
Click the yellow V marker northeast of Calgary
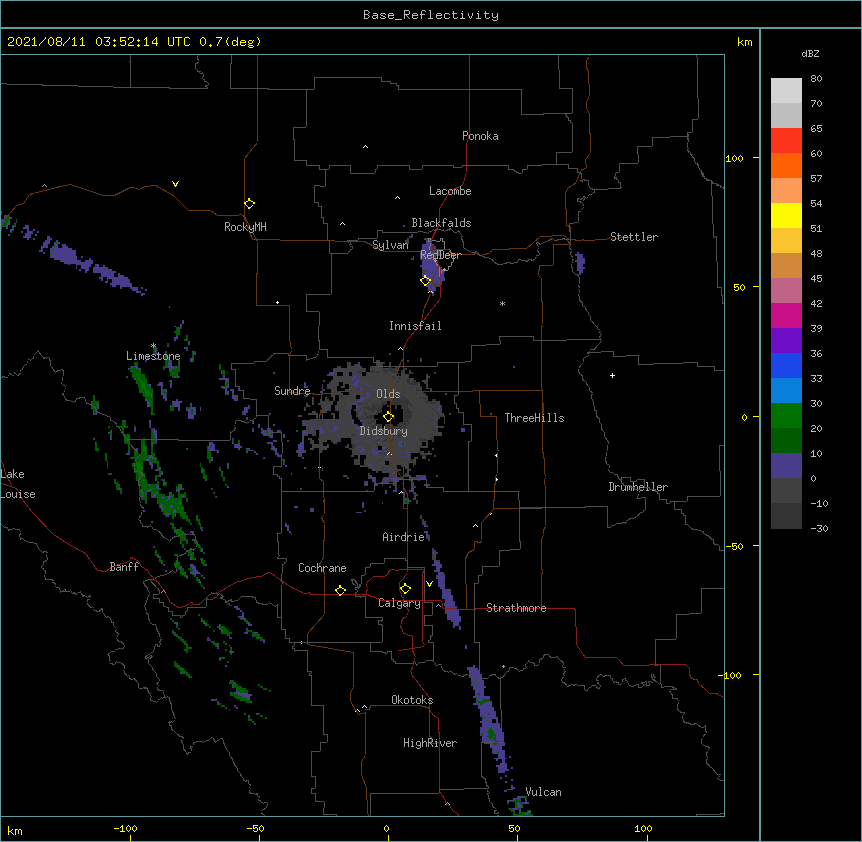429,583
